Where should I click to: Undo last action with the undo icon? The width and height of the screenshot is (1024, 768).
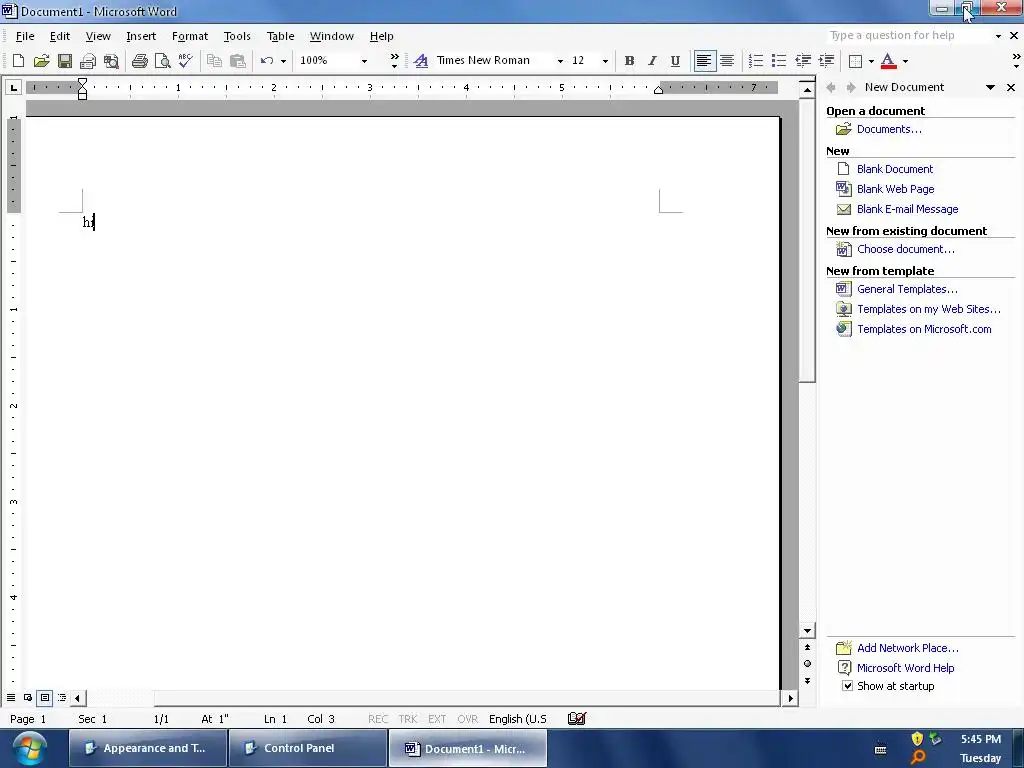click(266, 61)
